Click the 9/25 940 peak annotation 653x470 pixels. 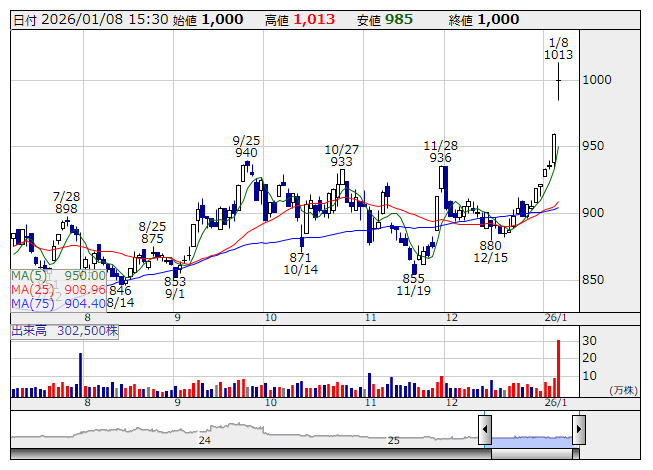click(246, 146)
